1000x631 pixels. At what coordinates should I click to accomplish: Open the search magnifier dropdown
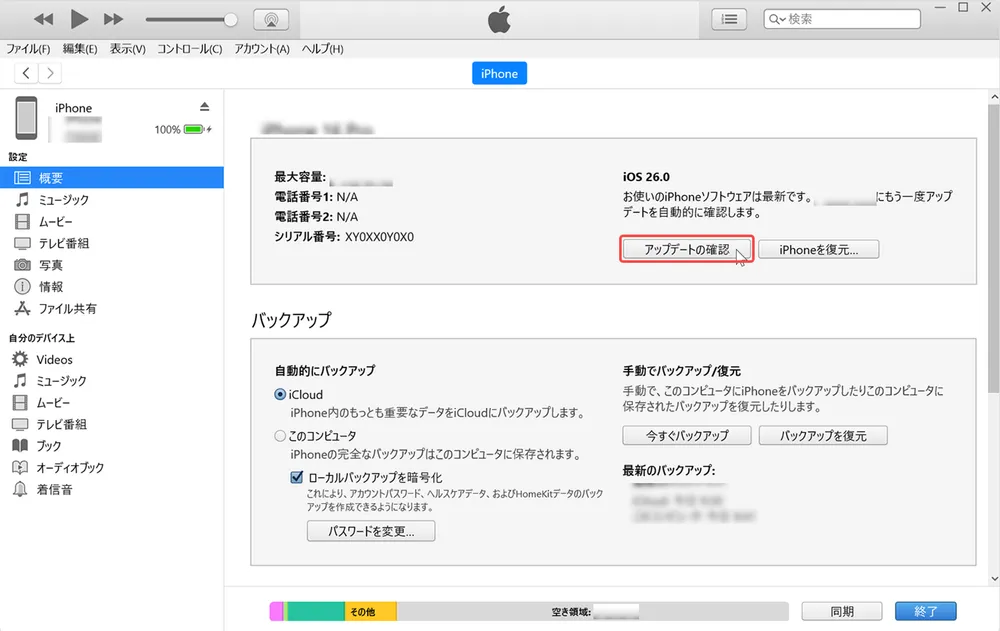777,19
